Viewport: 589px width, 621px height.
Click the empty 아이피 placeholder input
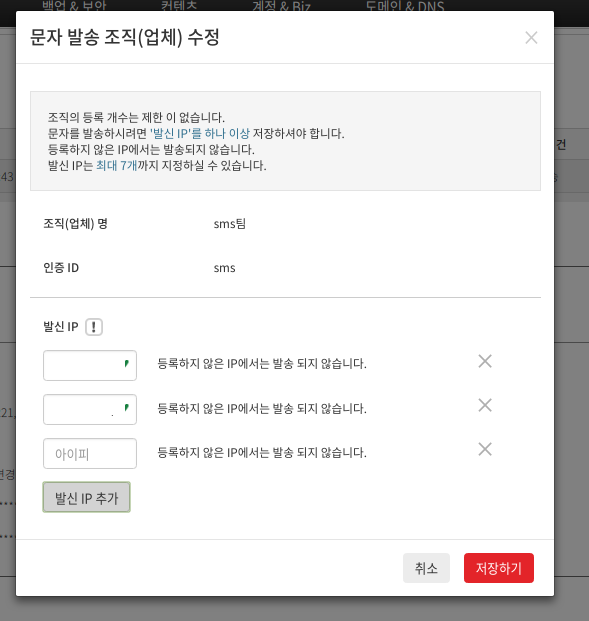tap(90, 453)
